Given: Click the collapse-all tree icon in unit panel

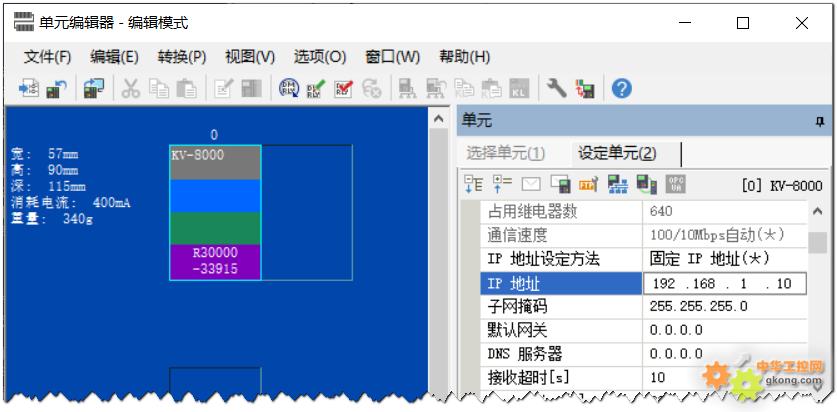Looking at the screenshot, I should coord(473,185).
